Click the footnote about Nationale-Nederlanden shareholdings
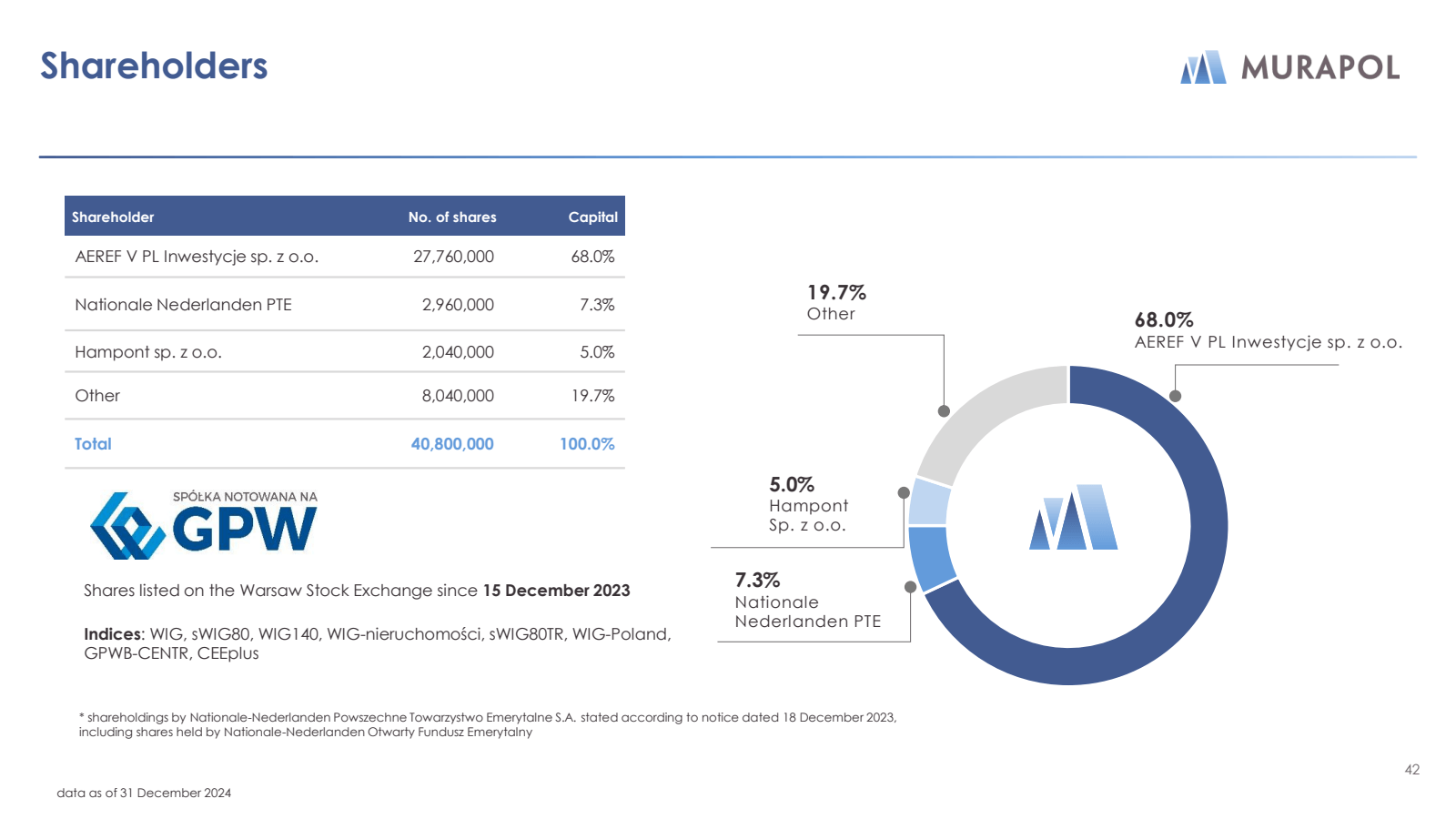Screen dimensions: 1456x819 (488, 724)
